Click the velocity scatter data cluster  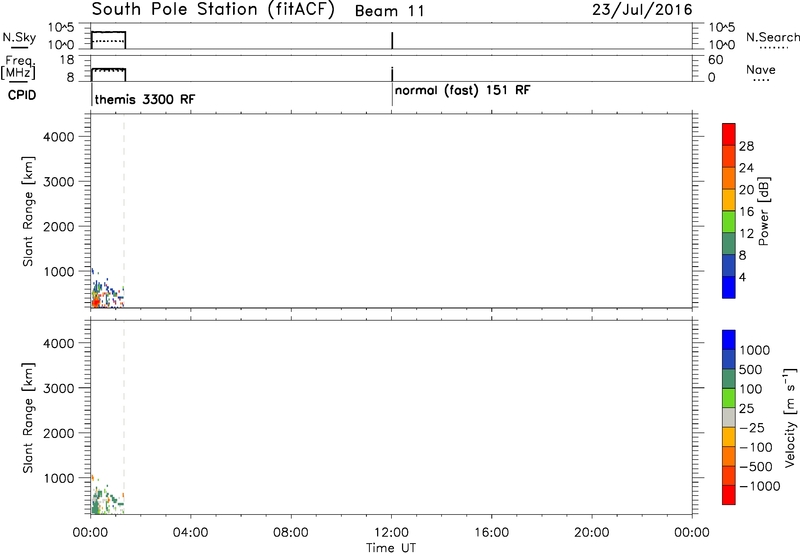coord(107,497)
